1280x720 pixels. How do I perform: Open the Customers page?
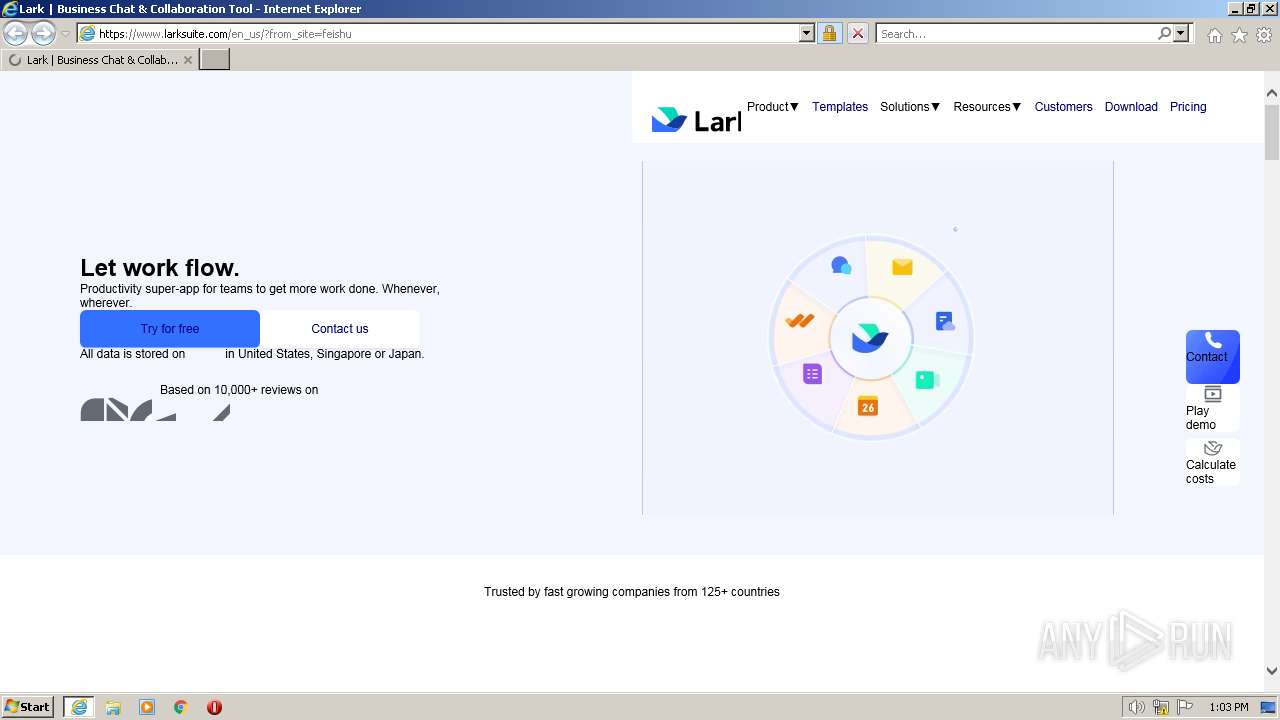(1063, 107)
